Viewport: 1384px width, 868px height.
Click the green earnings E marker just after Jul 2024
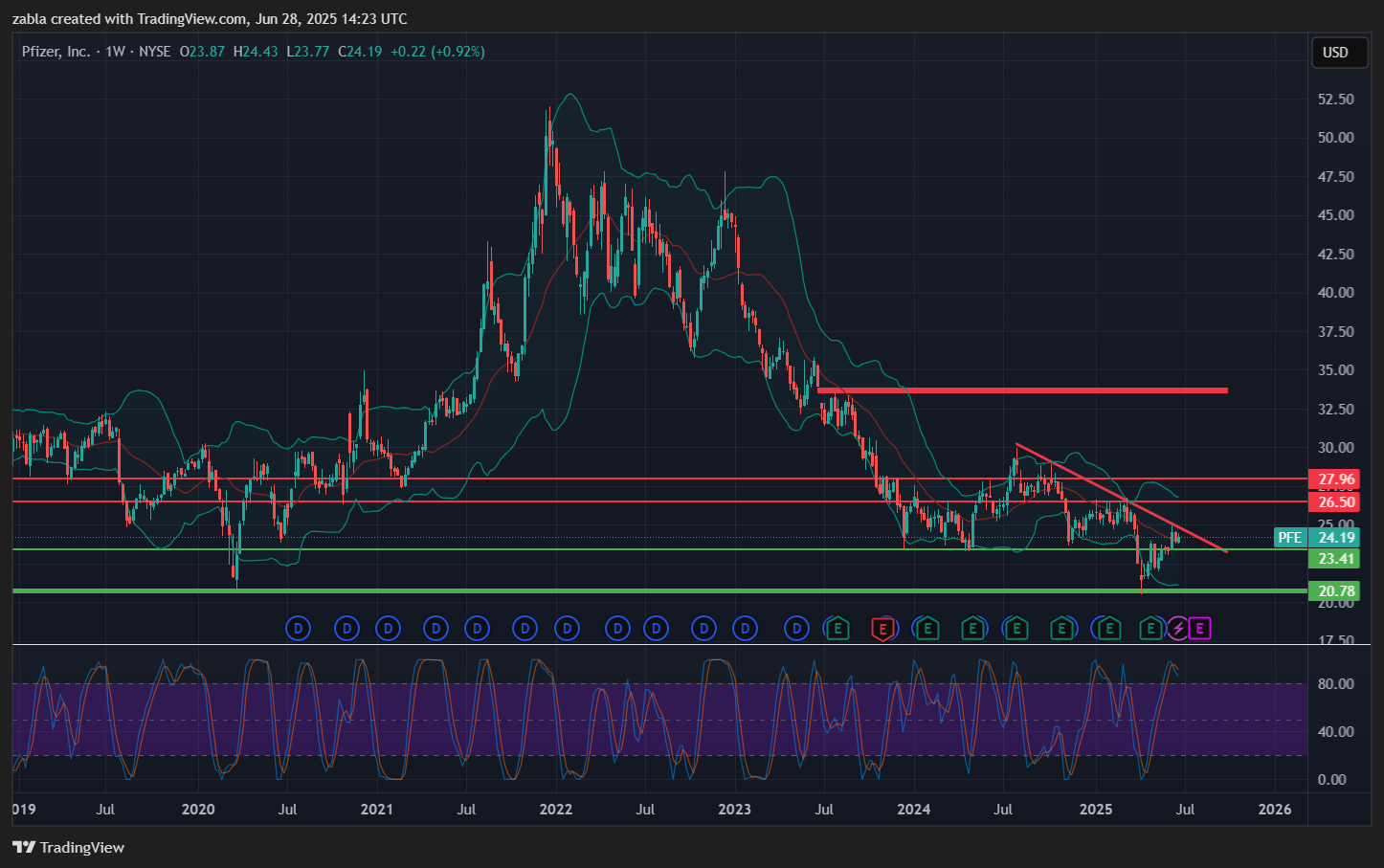coord(1016,629)
